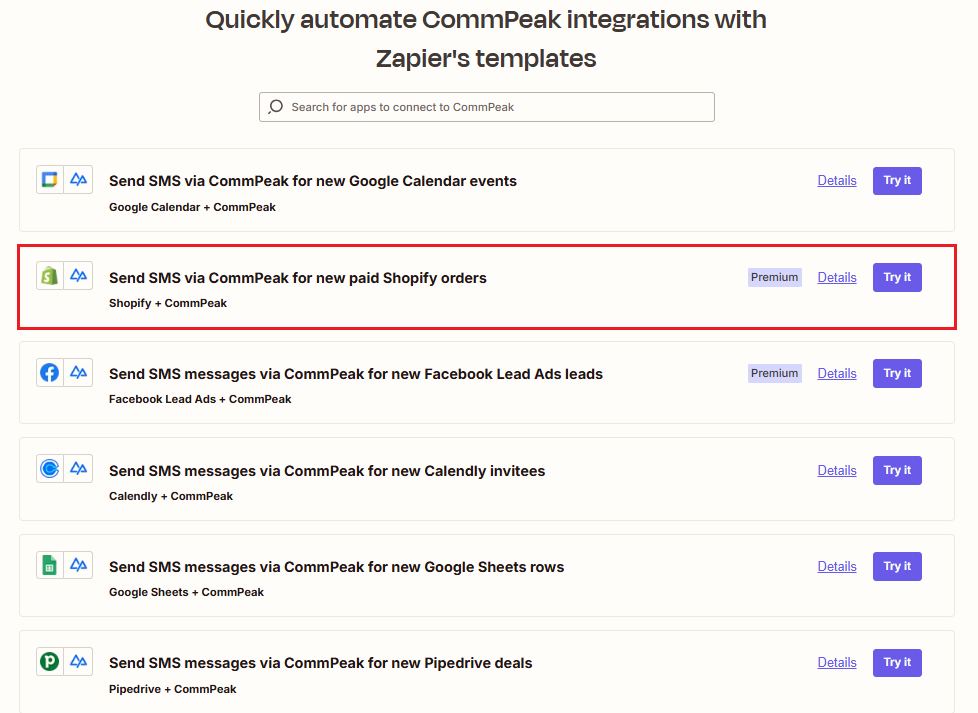This screenshot has height=713, width=978.
Task: Click 'Google Sheets + CommPeak' subtitle
Action: click(x=186, y=592)
